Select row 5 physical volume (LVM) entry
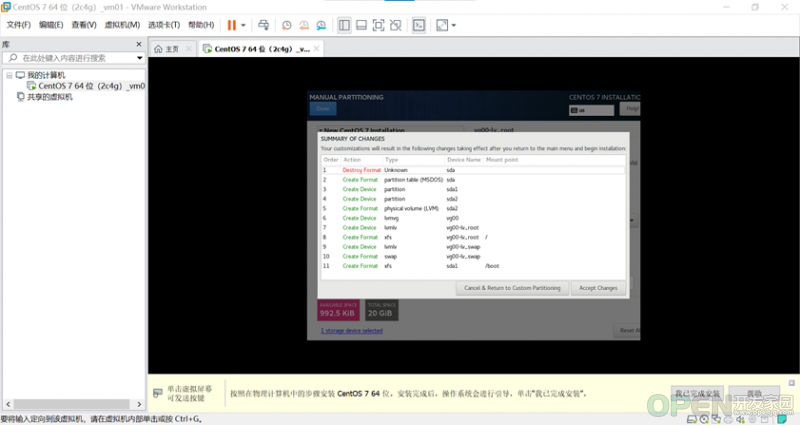This screenshot has width=800, height=425. [473, 208]
